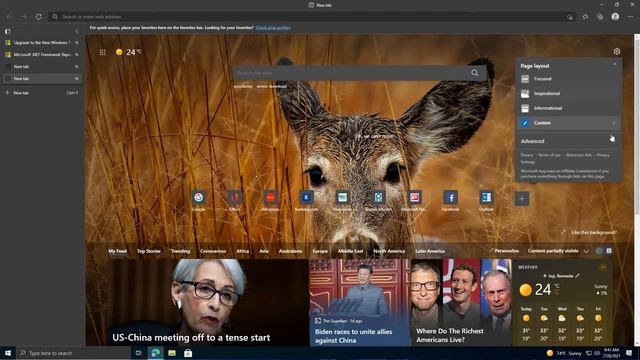Switch to the Top Stories tab
640x360 pixels.
[149, 251]
